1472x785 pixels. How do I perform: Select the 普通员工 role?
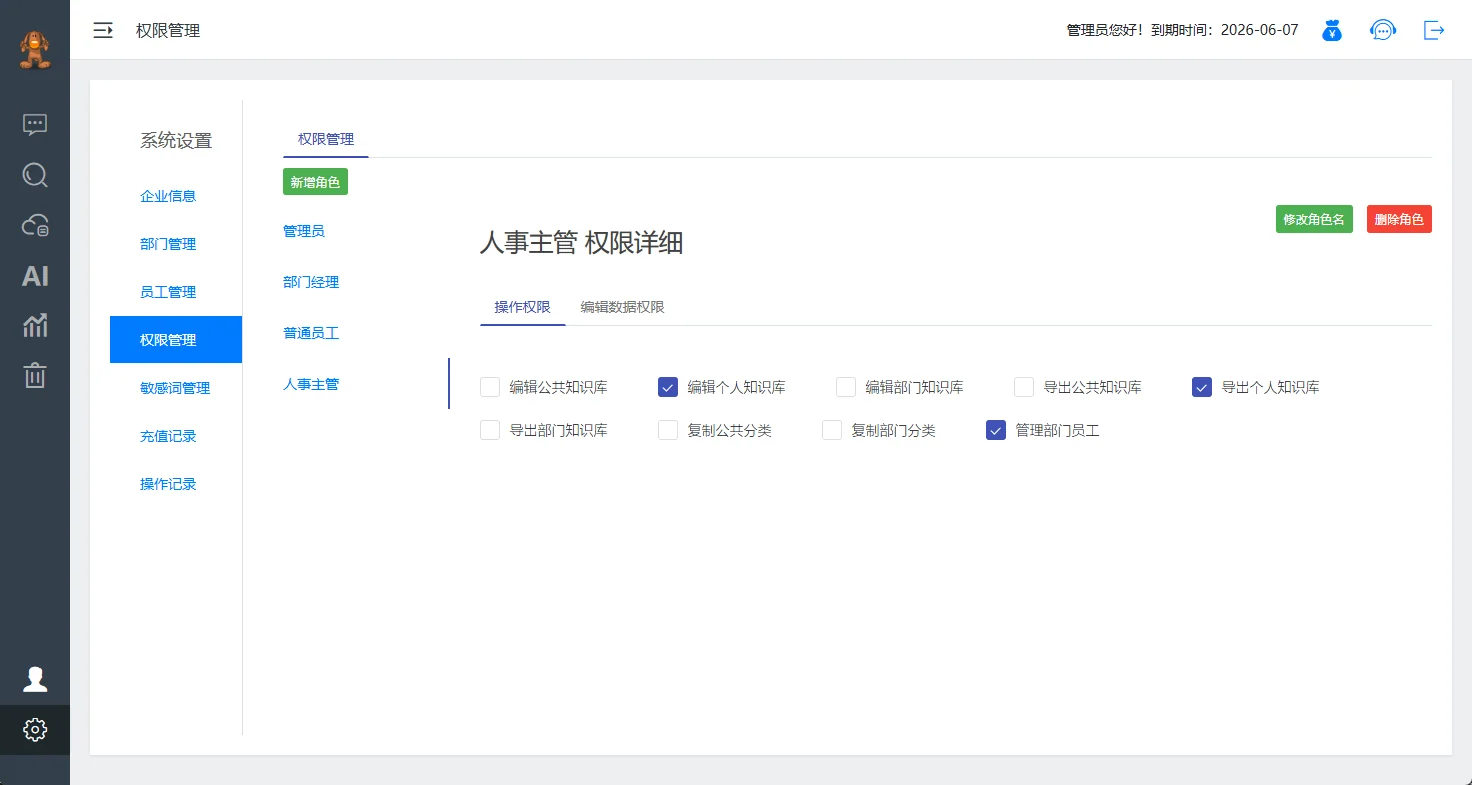point(311,333)
